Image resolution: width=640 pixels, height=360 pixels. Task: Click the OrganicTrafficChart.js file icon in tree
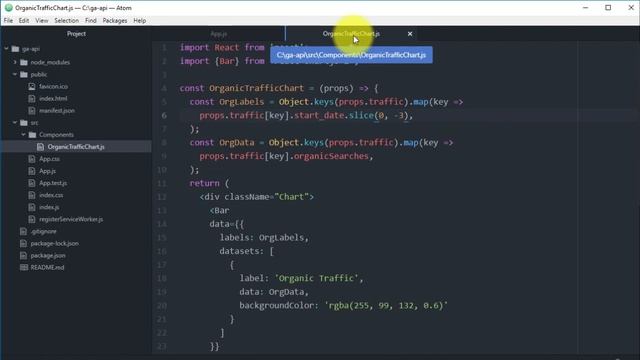[40, 147]
